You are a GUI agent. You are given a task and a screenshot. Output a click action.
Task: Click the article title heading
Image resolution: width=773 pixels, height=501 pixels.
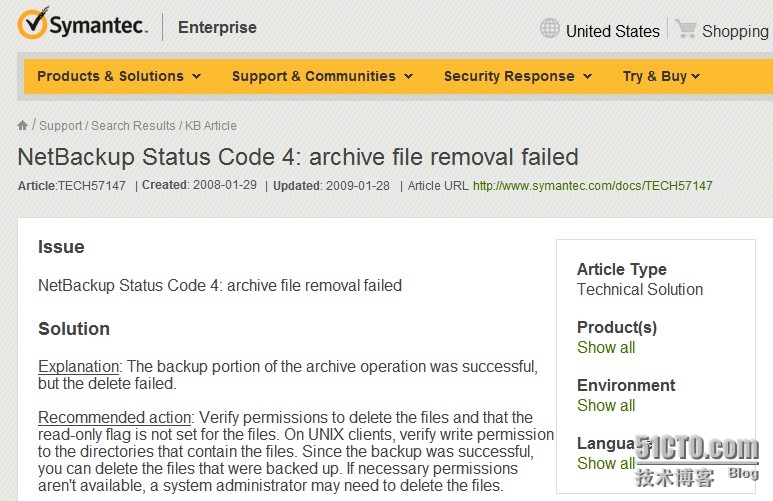(298, 157)
